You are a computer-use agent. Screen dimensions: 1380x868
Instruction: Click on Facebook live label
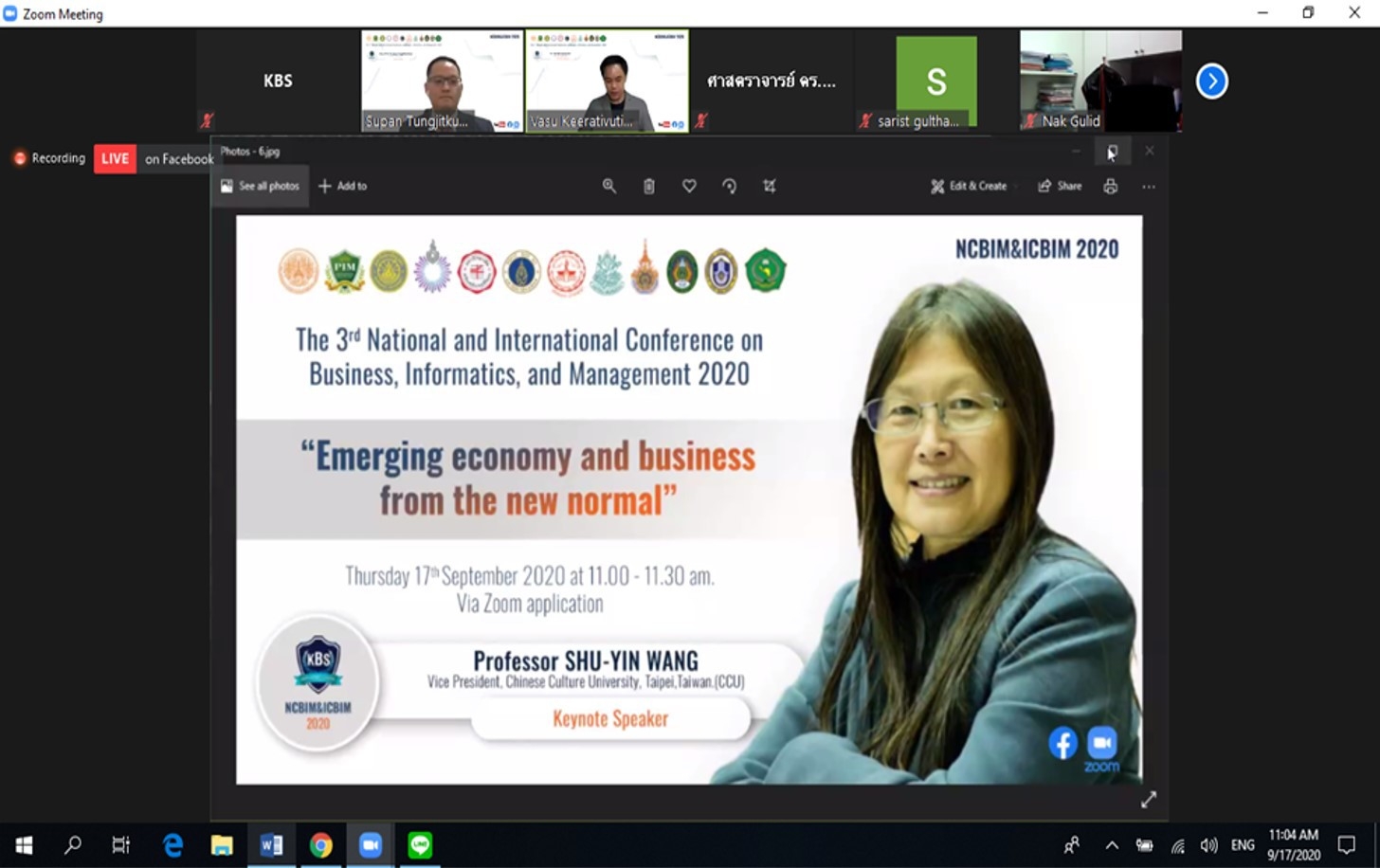pos(179,159)
